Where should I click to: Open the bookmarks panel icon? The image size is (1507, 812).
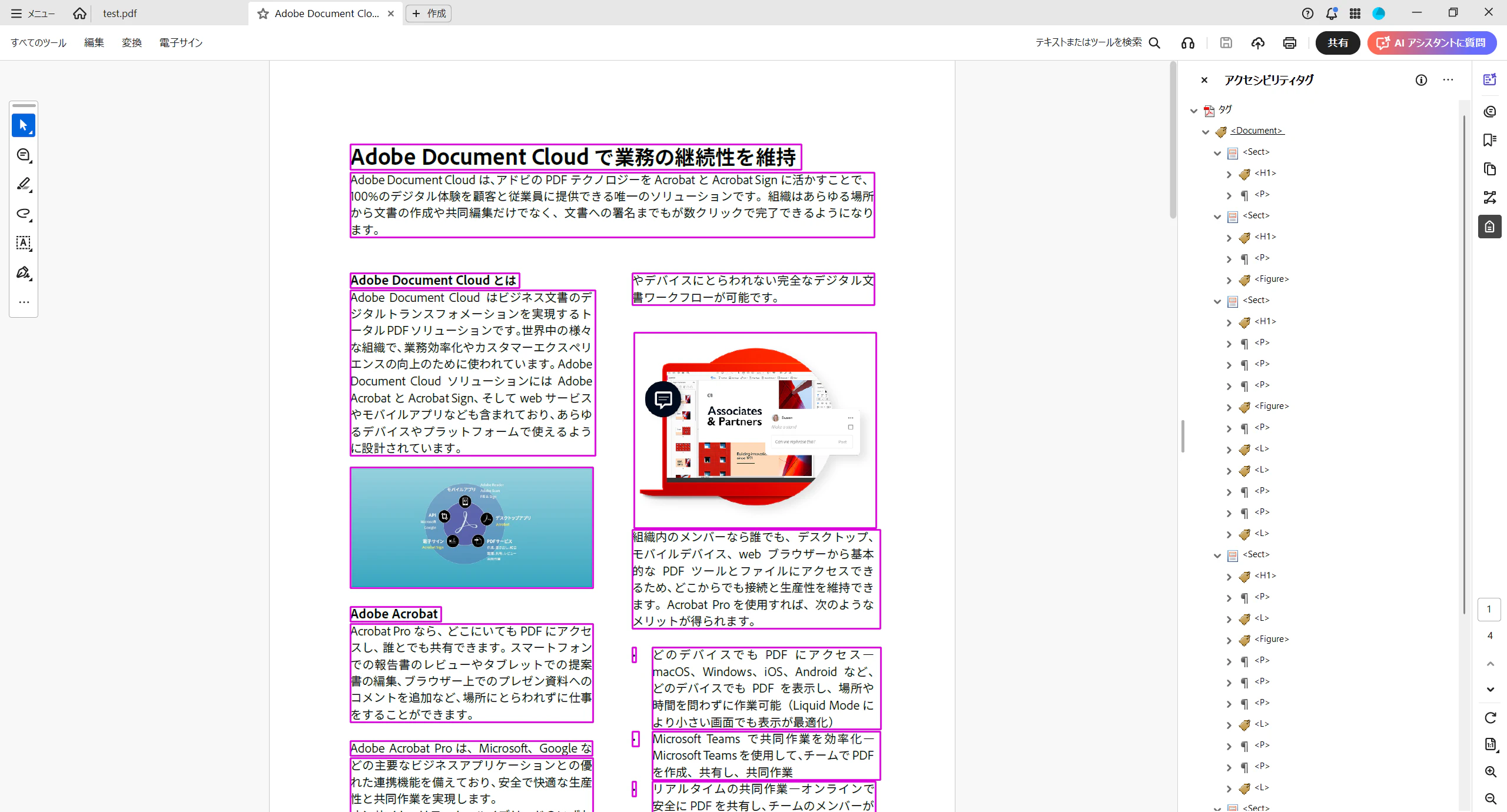point(1490,140)
